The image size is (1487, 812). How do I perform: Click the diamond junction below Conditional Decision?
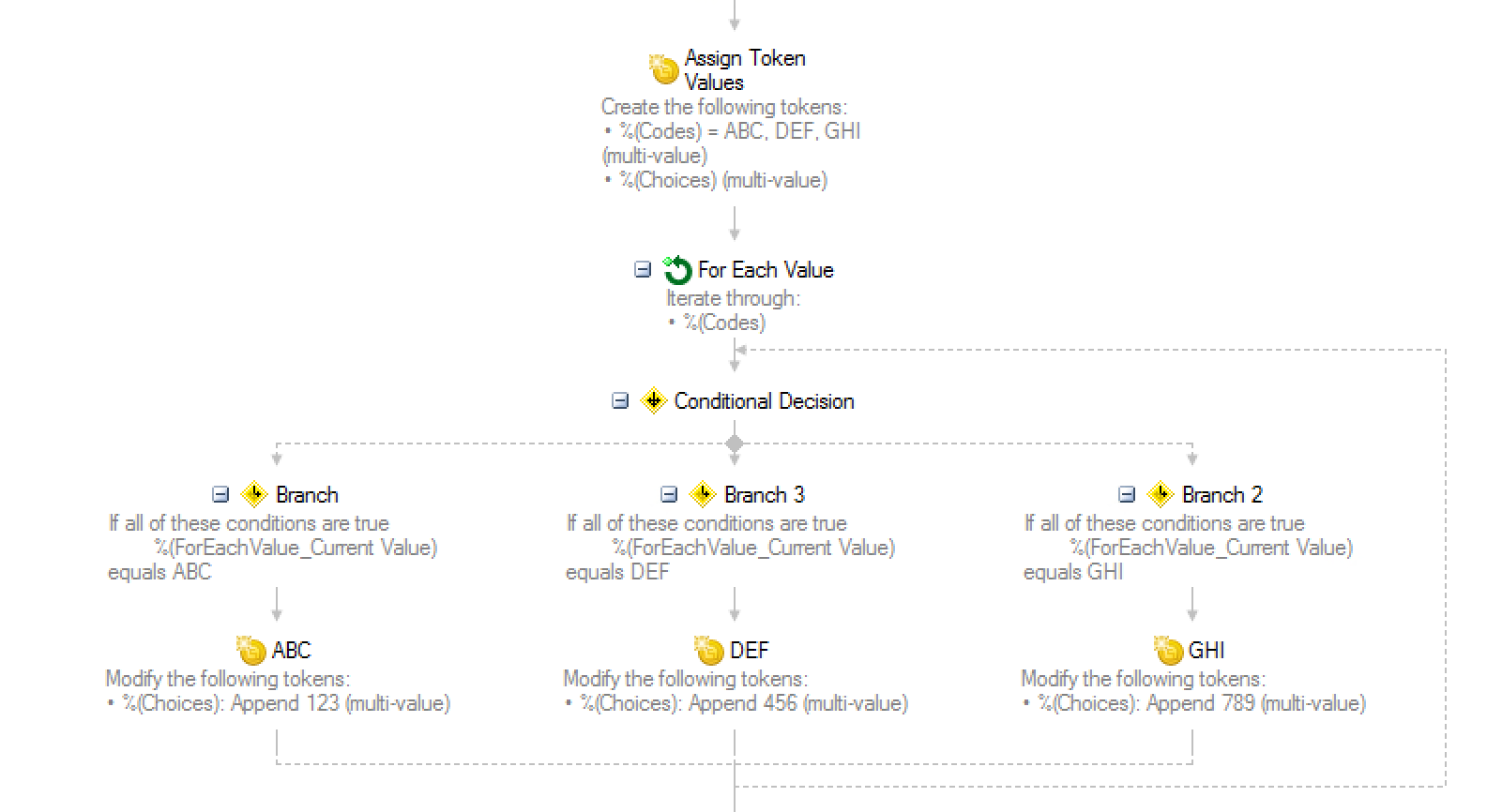pyautogui.click(x=735, y=443)
